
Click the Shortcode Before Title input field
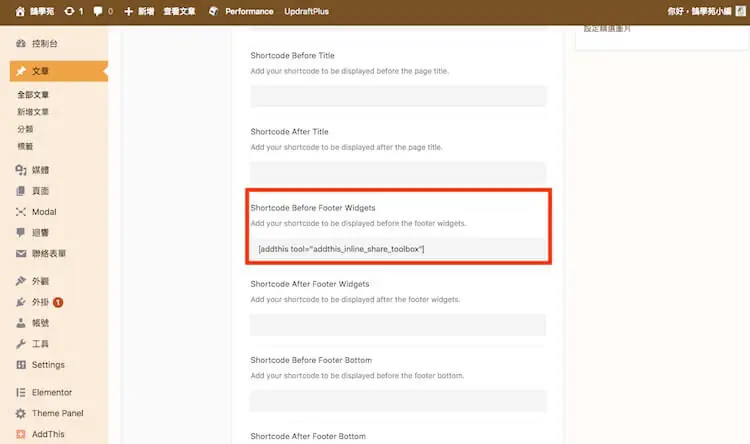pyautogui.click(x=398, y=97)
